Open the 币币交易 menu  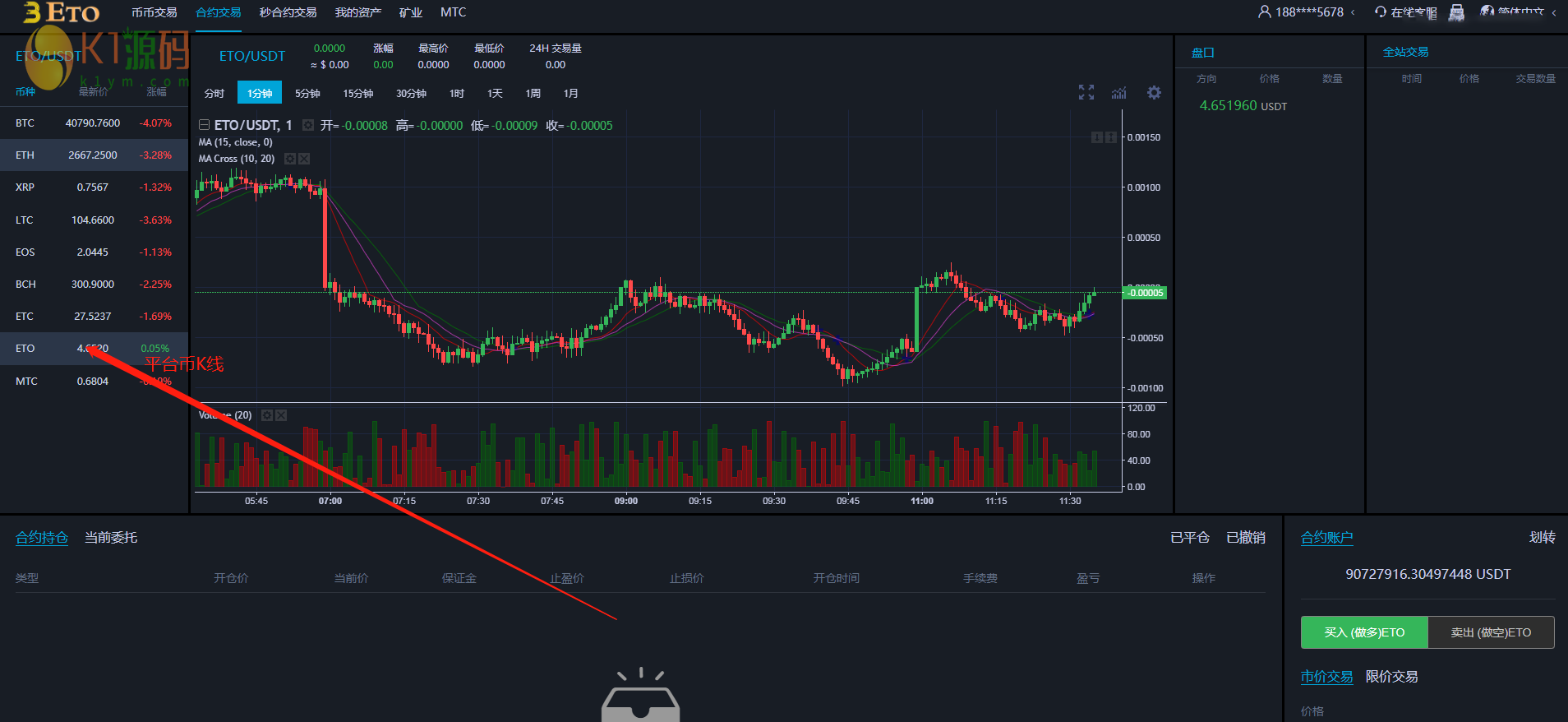point(154,12)
